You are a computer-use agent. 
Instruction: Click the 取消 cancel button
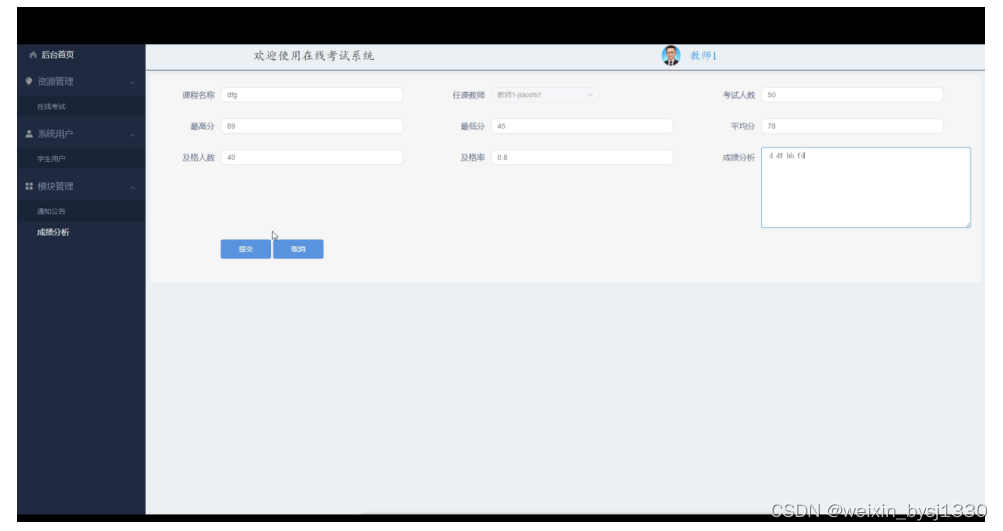pyautogui.click(x=298, y=249)
